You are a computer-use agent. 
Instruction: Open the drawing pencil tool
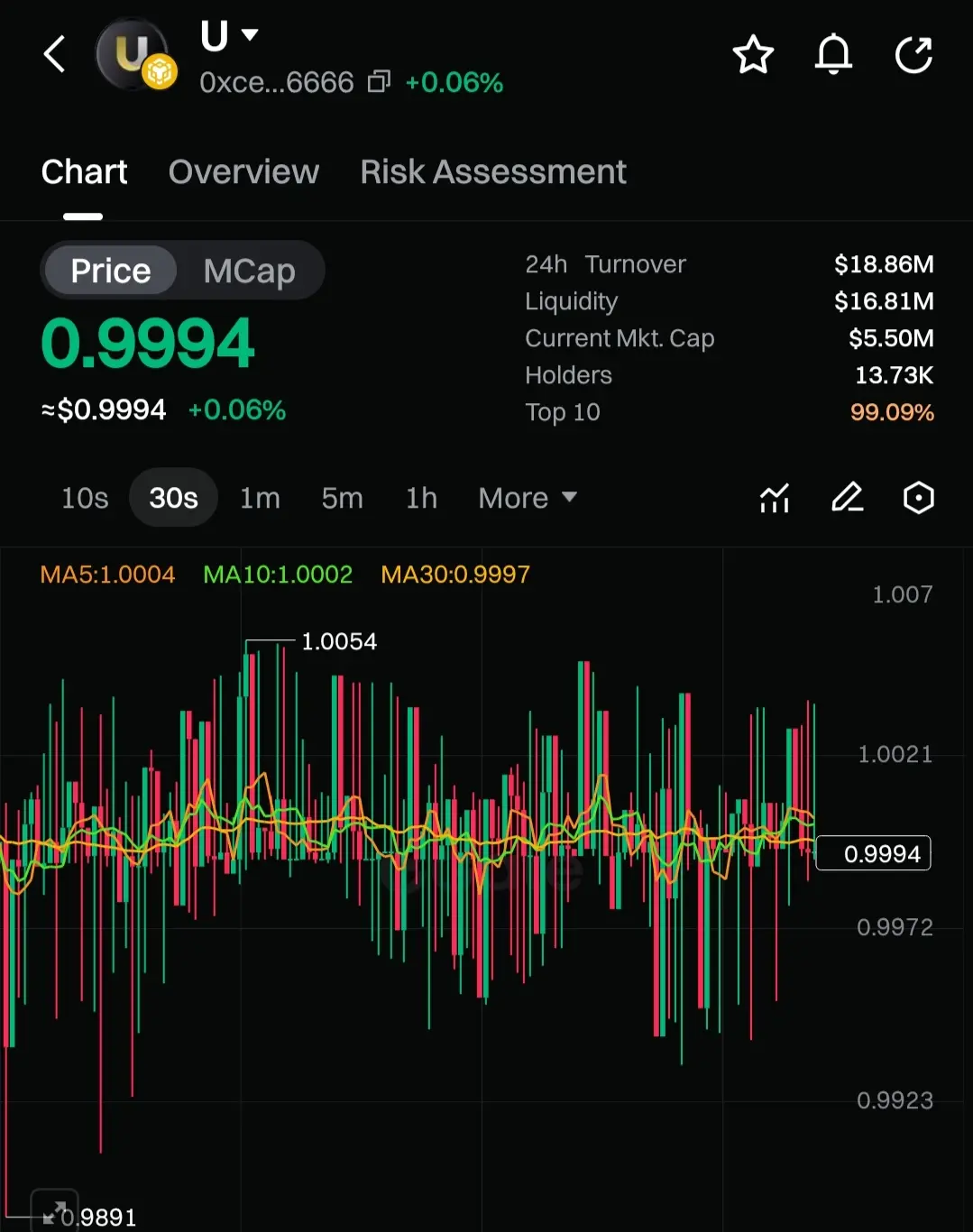click(x=847, y=498)
